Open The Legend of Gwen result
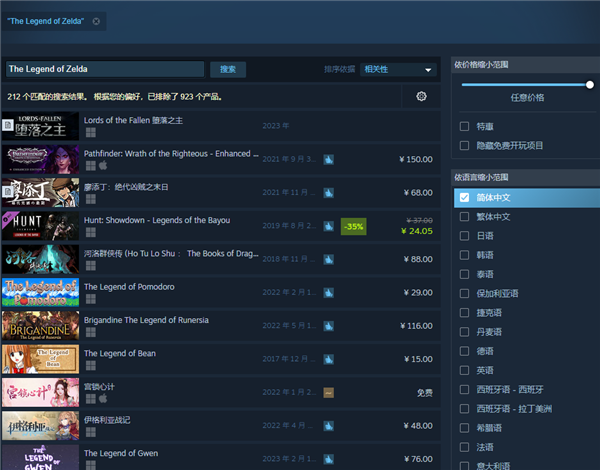This screenshot has width=600, height=470. [x=221, y=457]
